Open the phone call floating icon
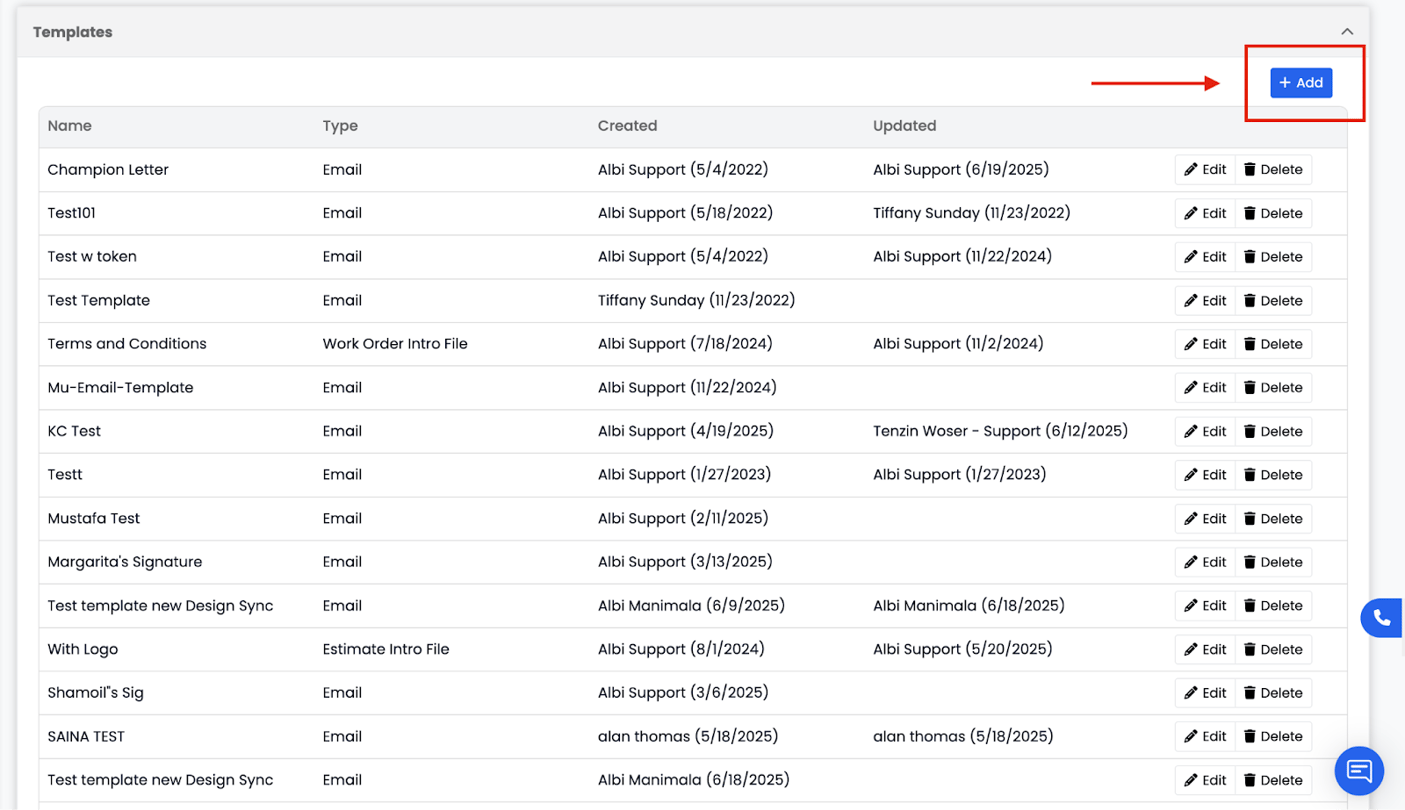This screenshot has height=810, width=1405. click(x=1382, y=618)
